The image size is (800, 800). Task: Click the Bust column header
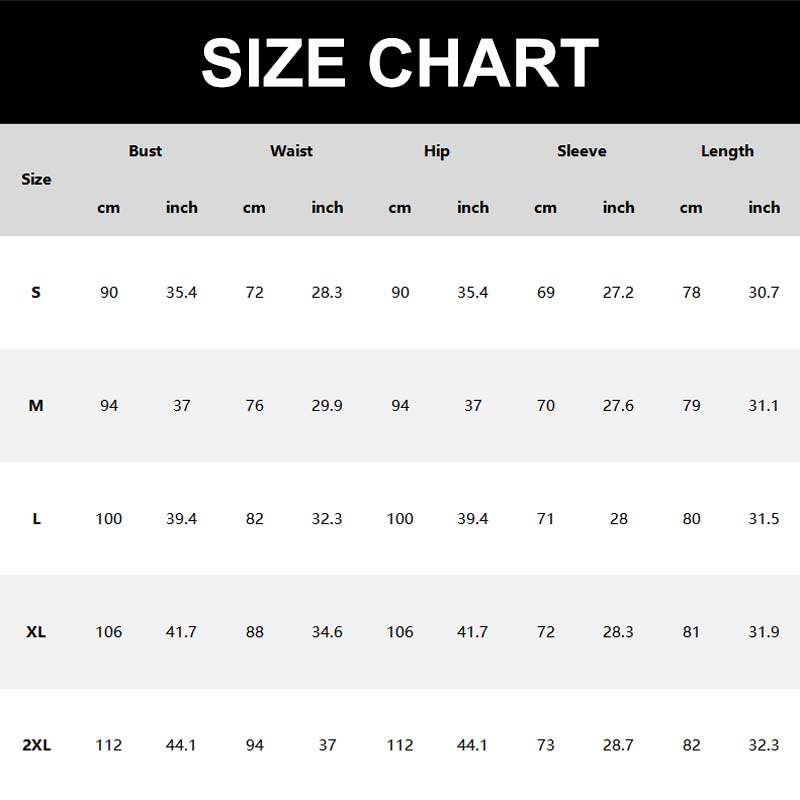[145, 151]
